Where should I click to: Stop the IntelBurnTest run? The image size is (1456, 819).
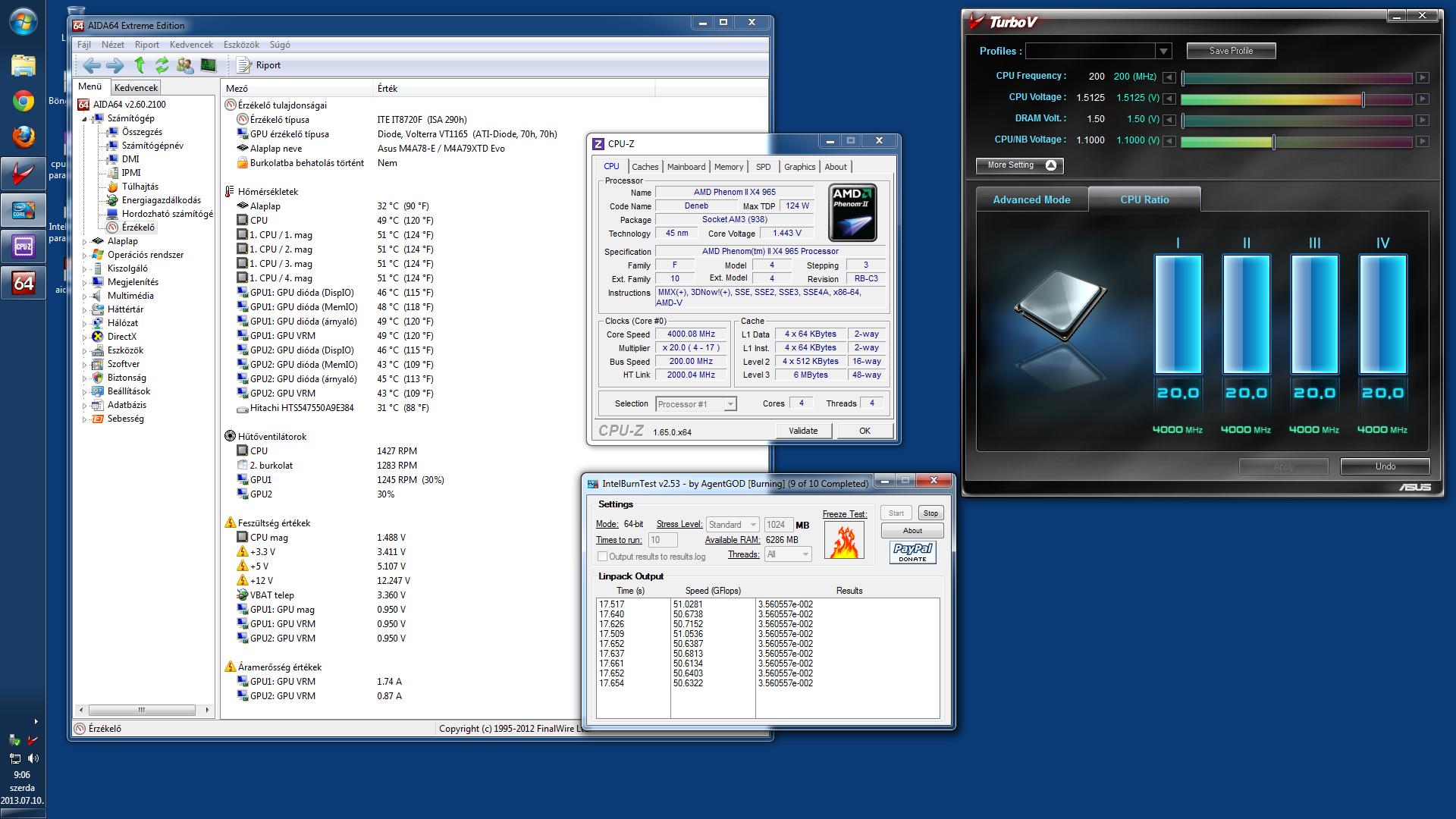[x=930, y=513]
